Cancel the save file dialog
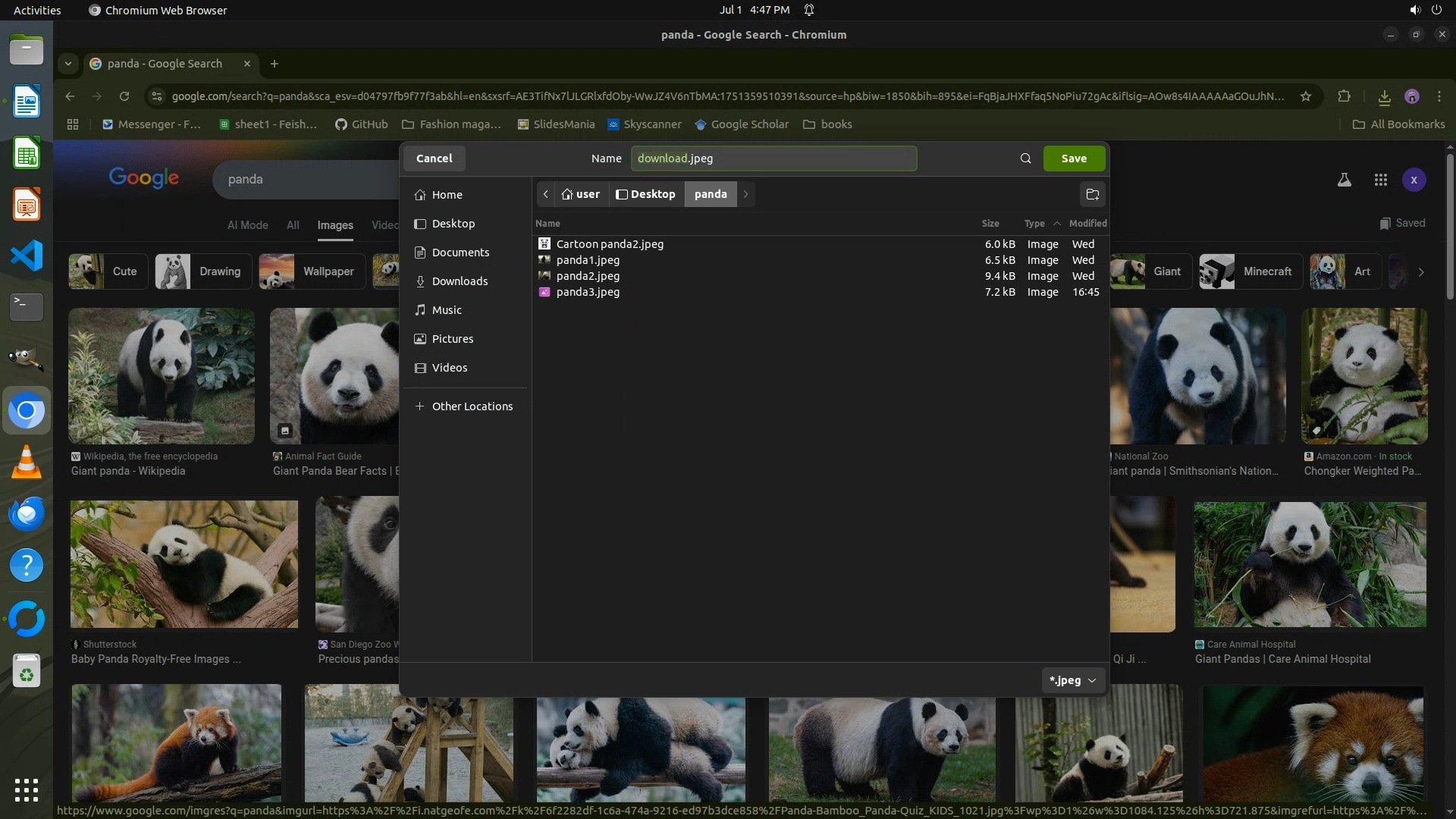Viewport: 1456px width, 819px height. coord(434,158)
